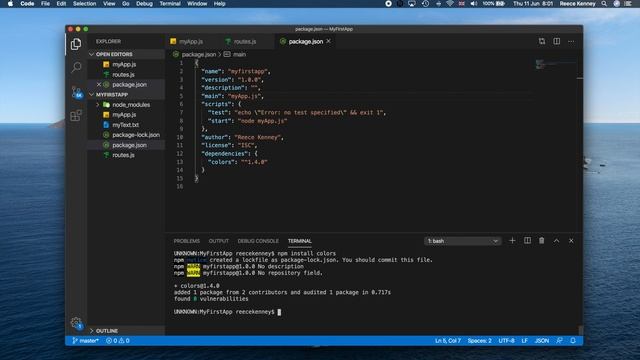Screen dimensions: 640x360
Task: Open the File menu
Action: pyautogui.click(x=45, y=4)
